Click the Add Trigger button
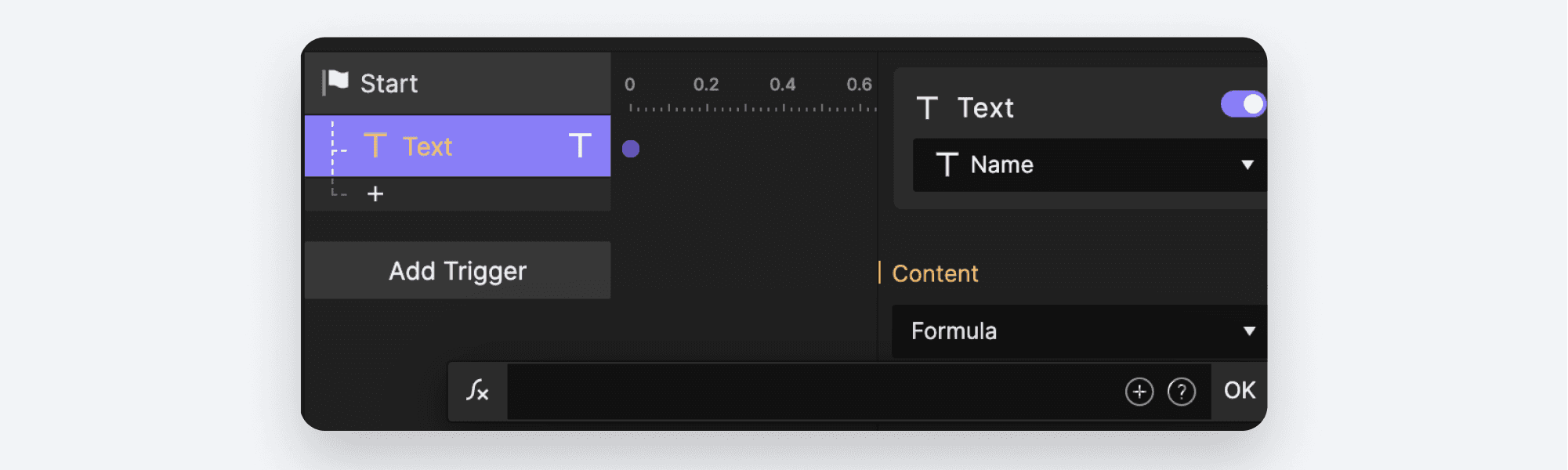Screen dimensions: 1568x470 pyautogui.click(x=457, y=270)
